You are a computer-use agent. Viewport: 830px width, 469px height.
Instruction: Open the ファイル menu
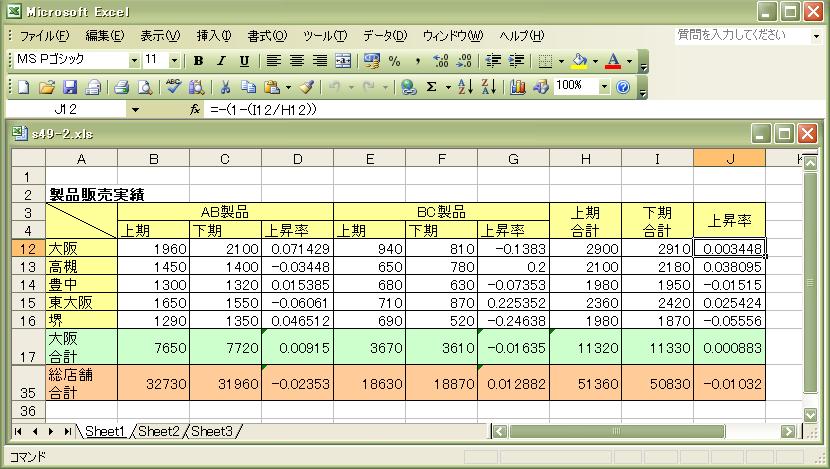44,36
